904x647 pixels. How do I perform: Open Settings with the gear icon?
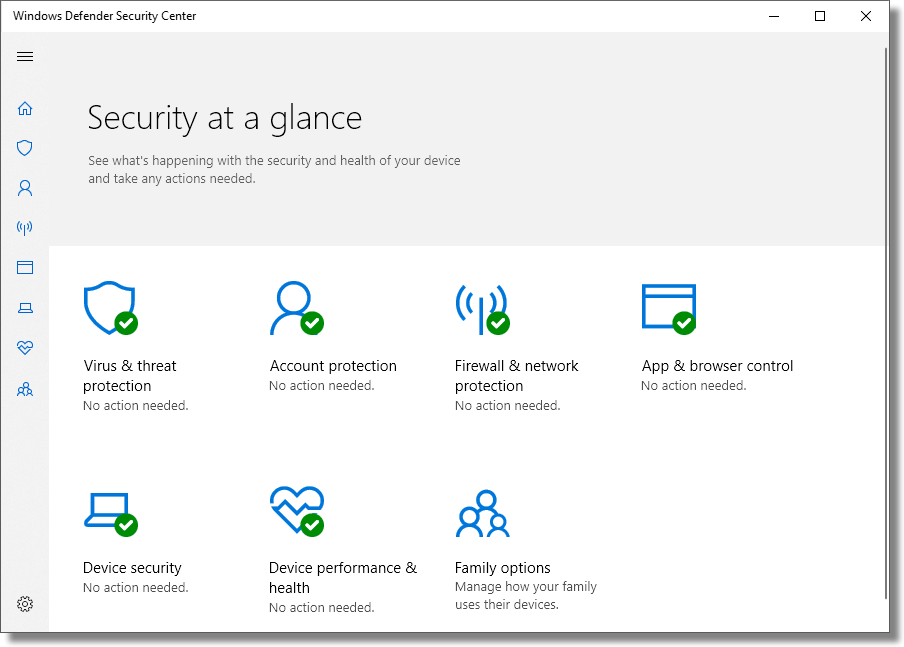(24, 604)
